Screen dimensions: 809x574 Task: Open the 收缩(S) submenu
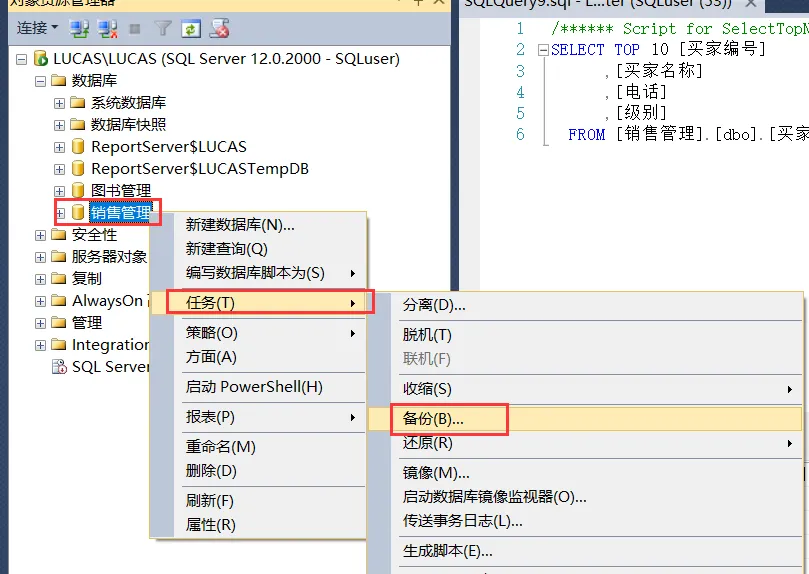coord(585,389)
